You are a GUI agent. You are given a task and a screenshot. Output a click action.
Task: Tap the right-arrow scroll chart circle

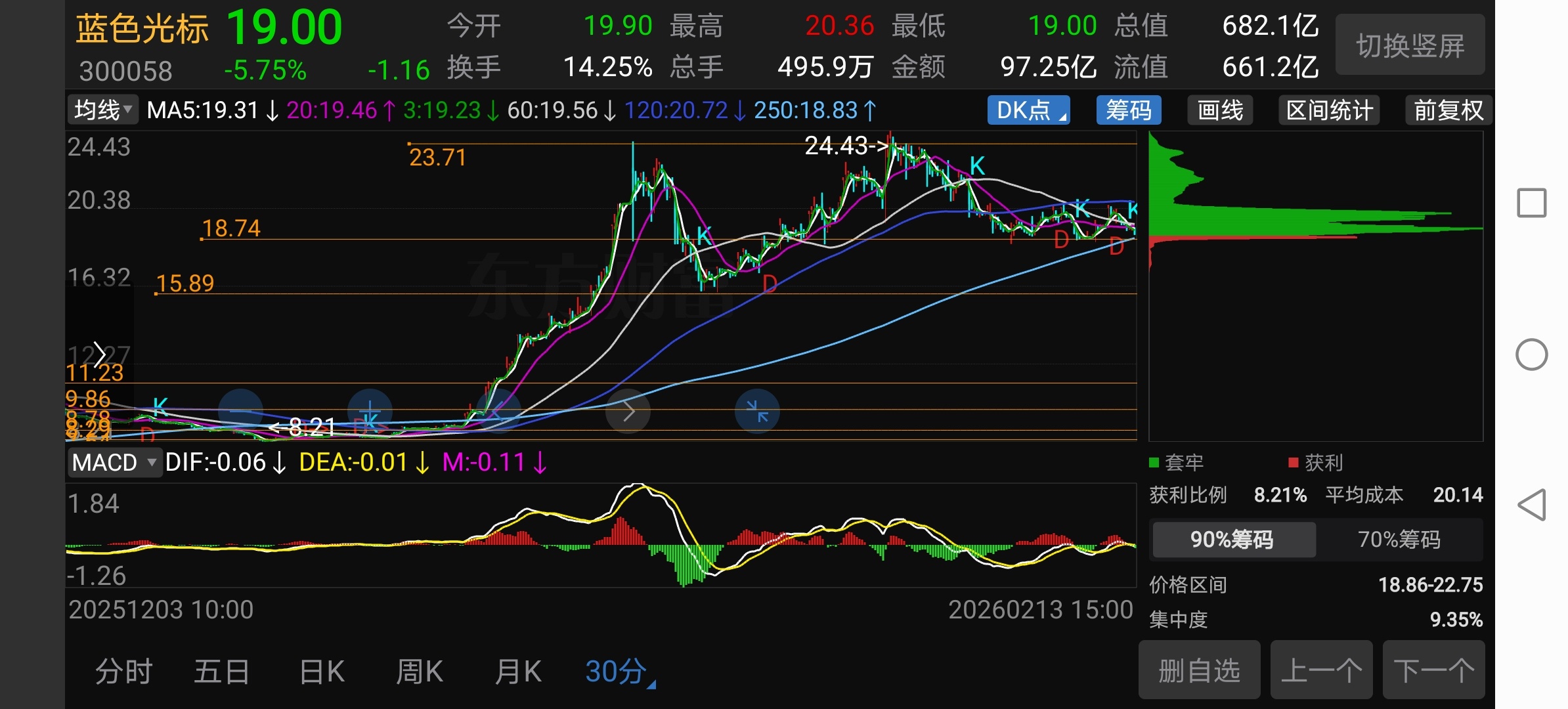point(628,412)
